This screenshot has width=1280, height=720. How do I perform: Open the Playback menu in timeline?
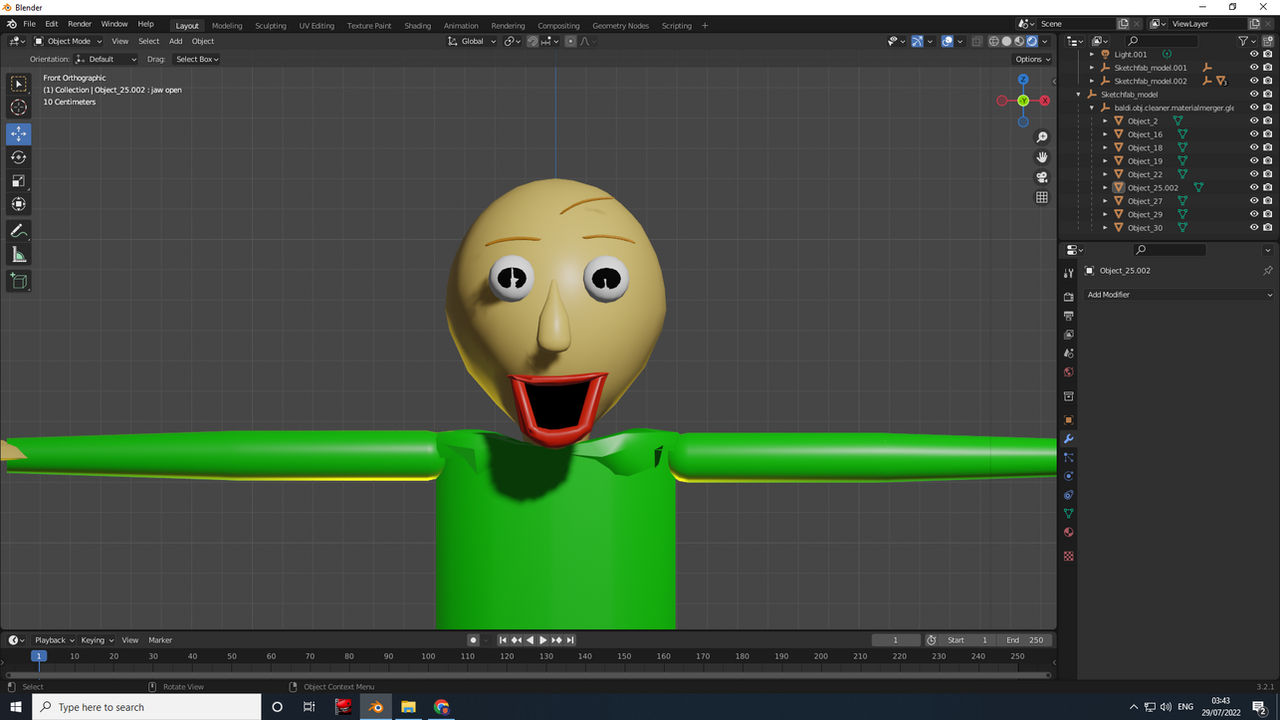[55, 640]
